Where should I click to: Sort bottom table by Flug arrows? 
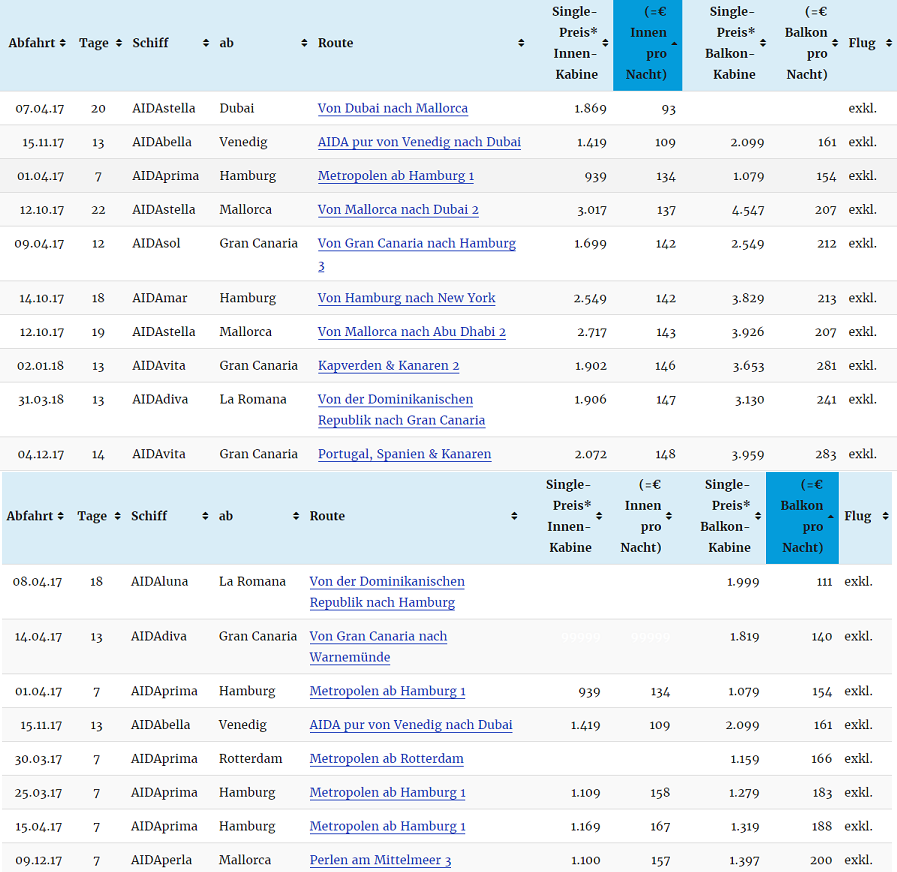coord(885,516)
